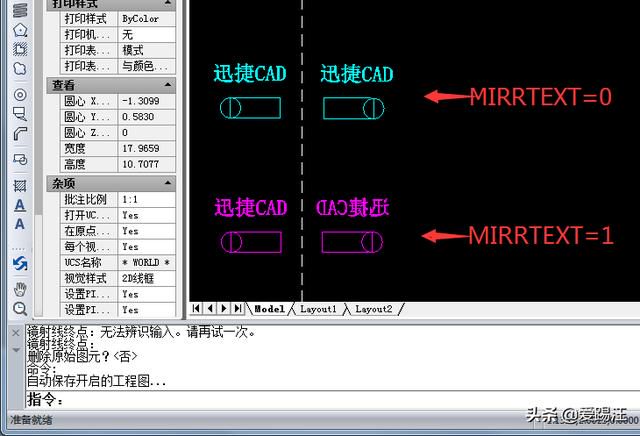Select the dotted boundary region tool
This screenshot has width=640, height=436.
point(20,49)
